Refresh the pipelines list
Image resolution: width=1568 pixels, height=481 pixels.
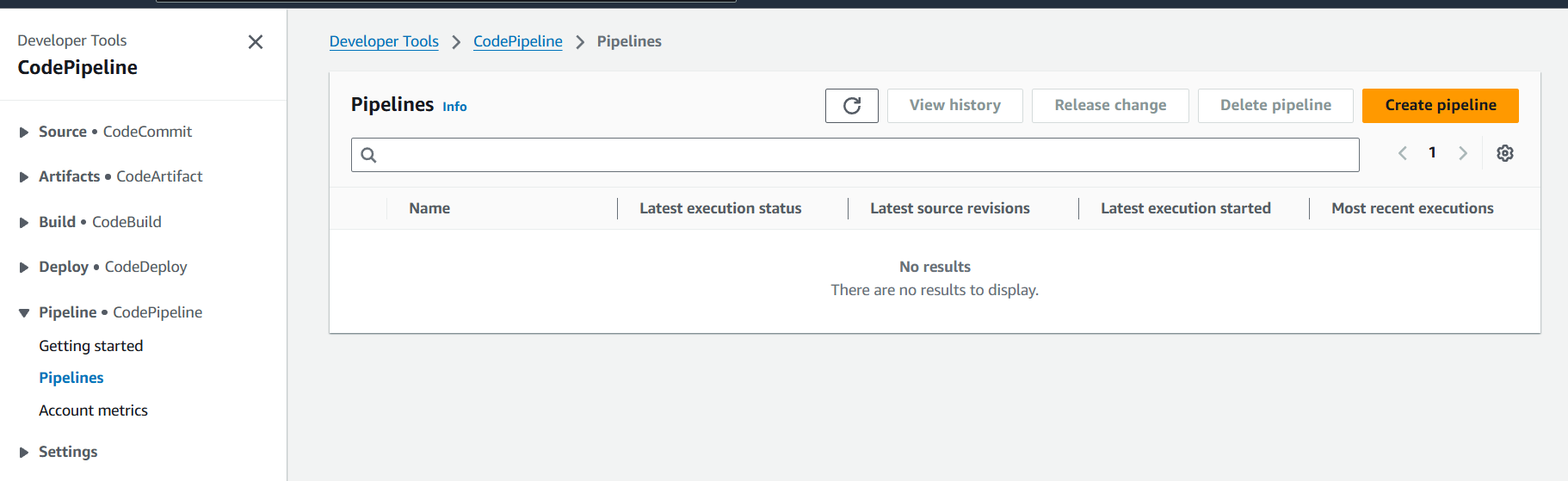(x=851, y=106)
